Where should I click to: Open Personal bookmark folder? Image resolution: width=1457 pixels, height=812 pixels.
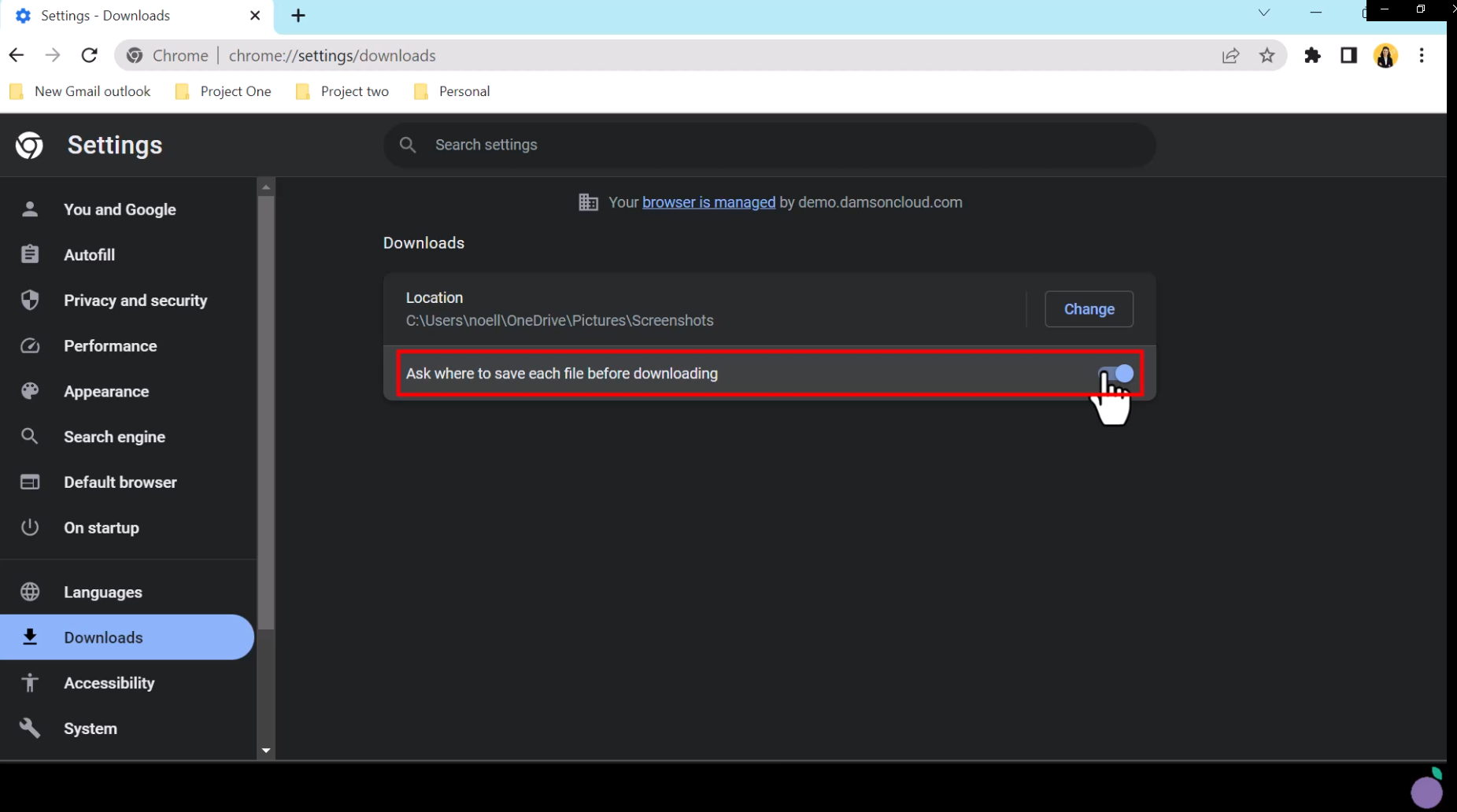pyautogui.click(x=452, y=91)
